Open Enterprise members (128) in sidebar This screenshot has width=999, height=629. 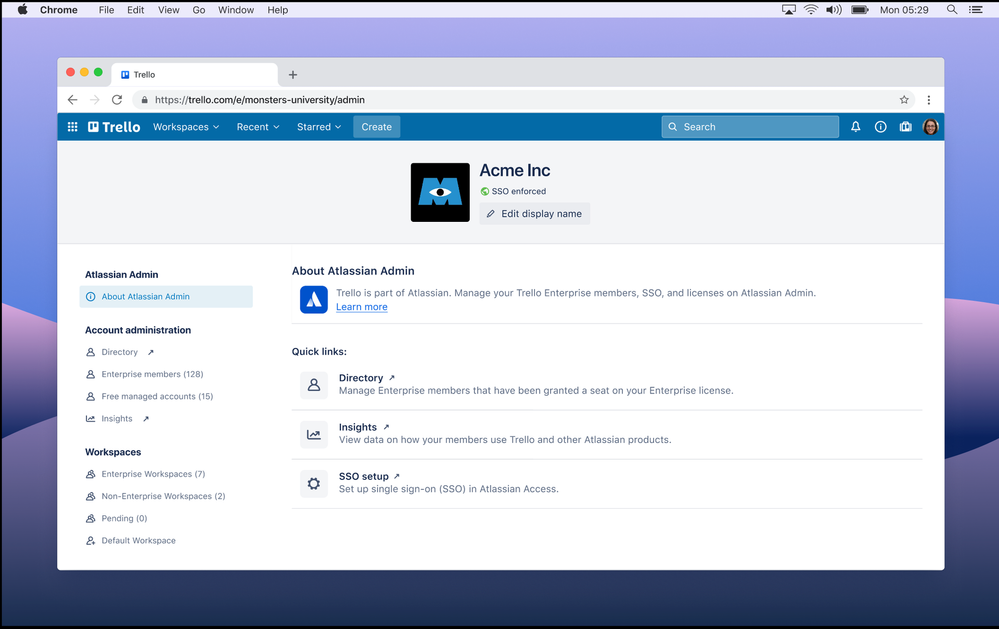(x=152, y=374)
